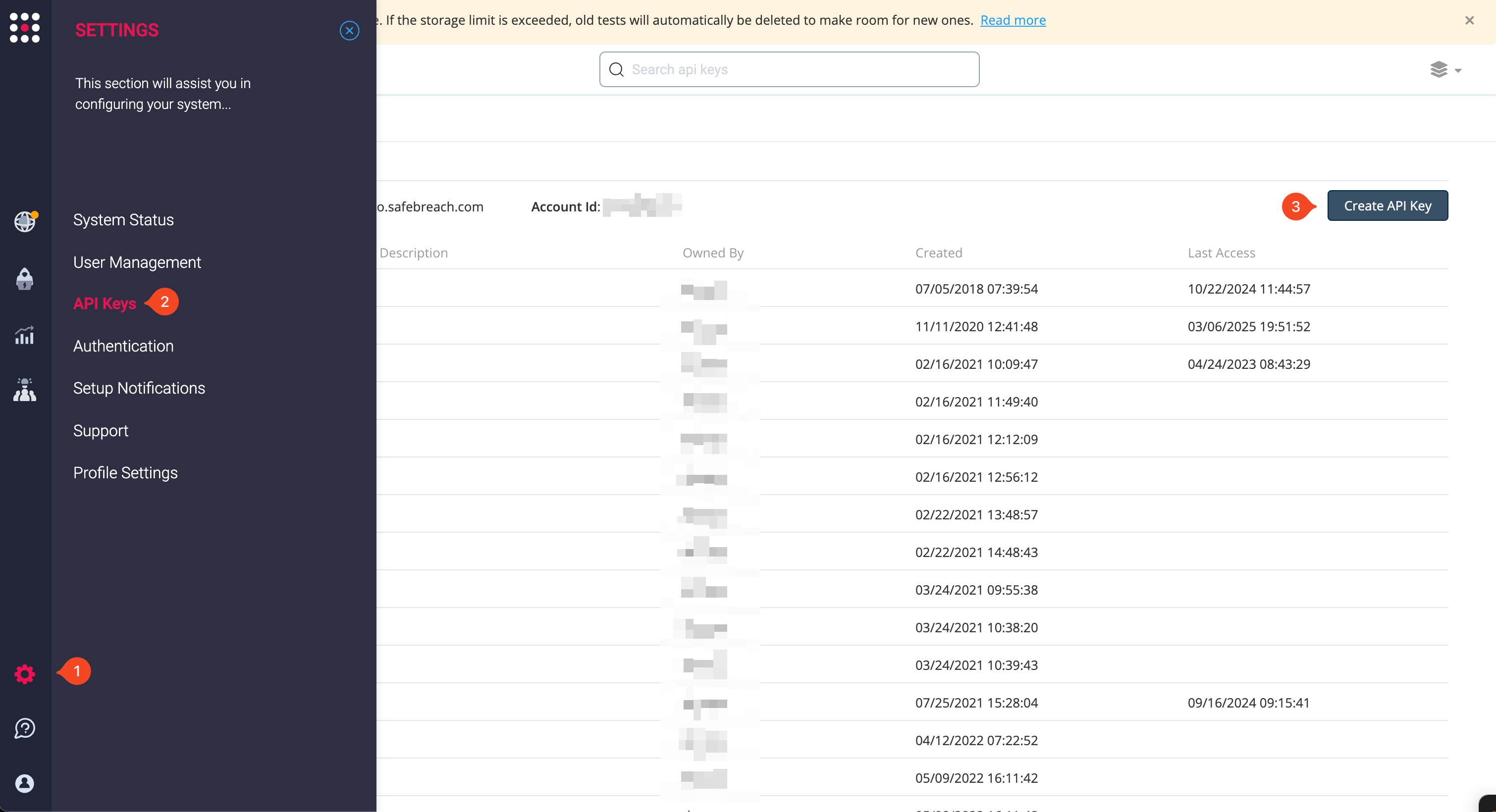Open the user profile avatar icon

coord(24,783)
